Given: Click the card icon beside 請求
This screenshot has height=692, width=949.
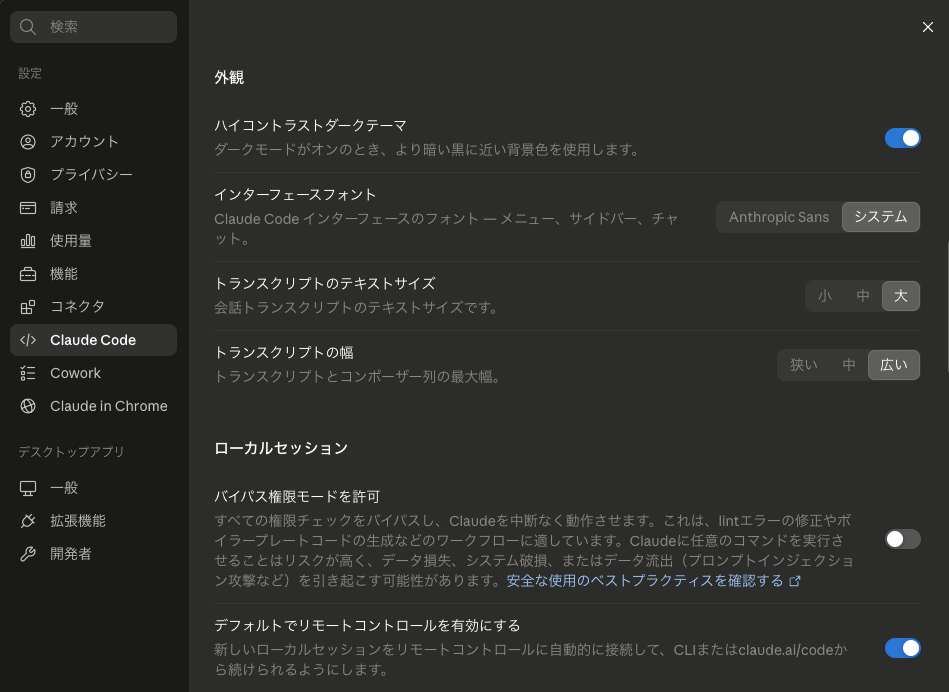Looking at the screenshot, I should tap(28, 208).
